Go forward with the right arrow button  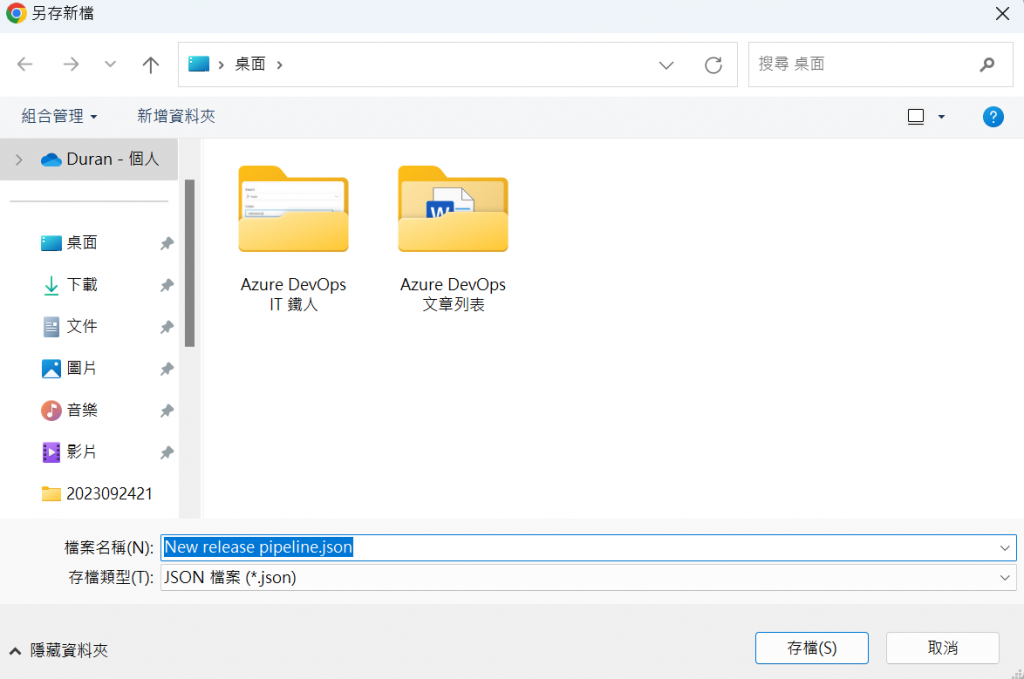pyautogui.click(x=71, y=64)
